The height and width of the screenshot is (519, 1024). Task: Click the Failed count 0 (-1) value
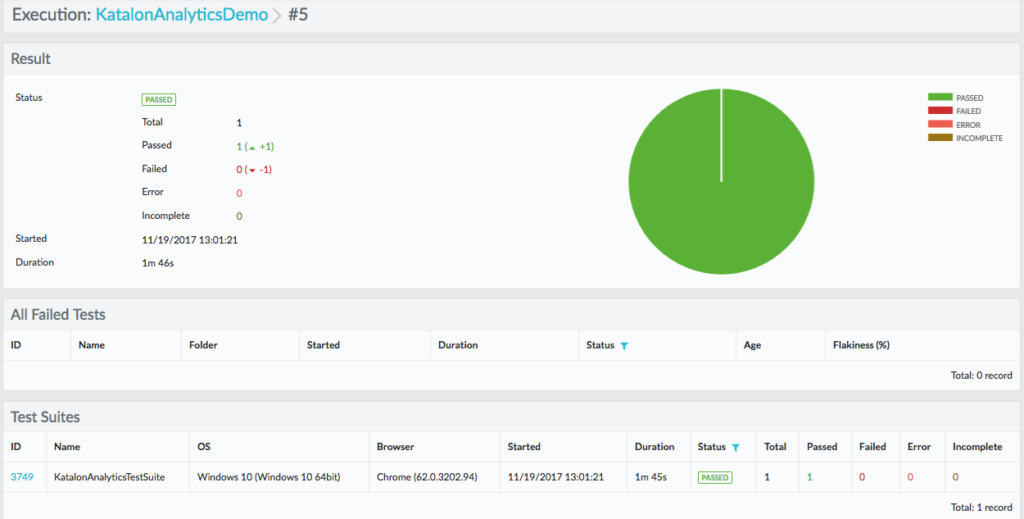(254, 170)
